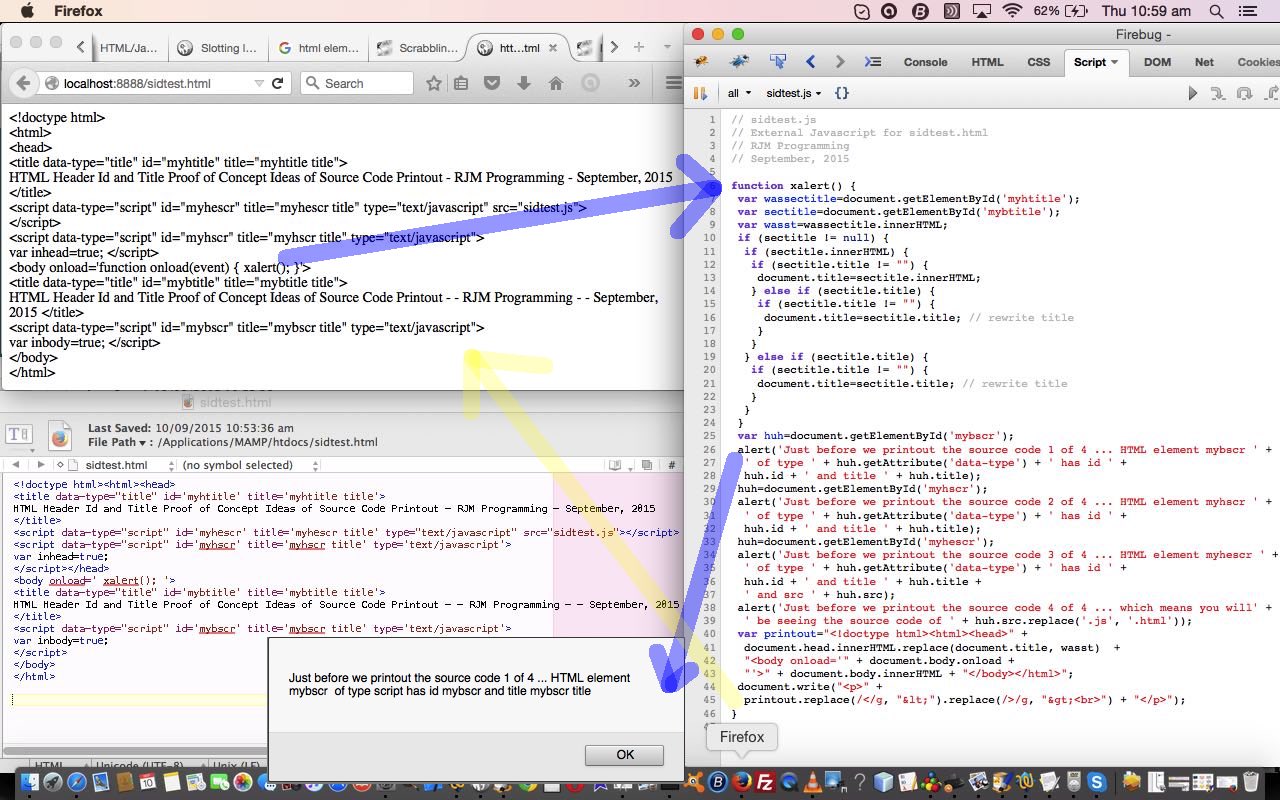
Task: Click the break on next pause icon
Action: [x=700, y=93]
